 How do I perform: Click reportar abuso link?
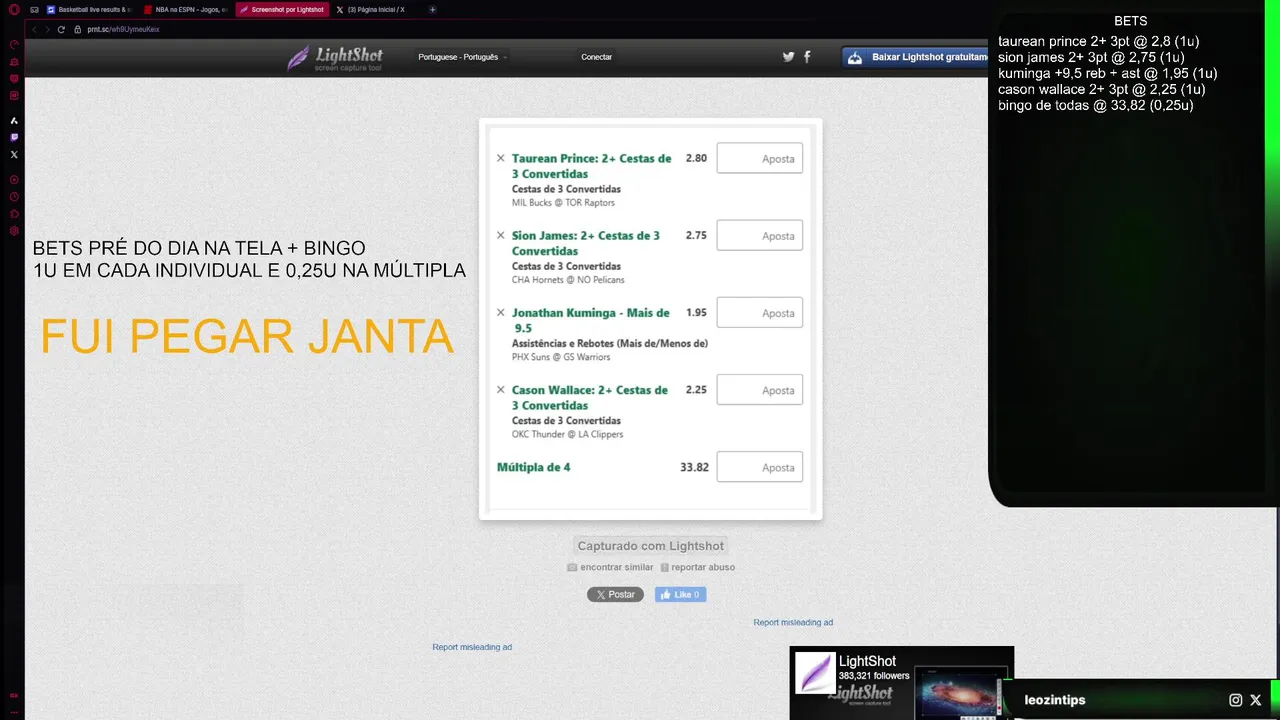[x=698, y=567]
